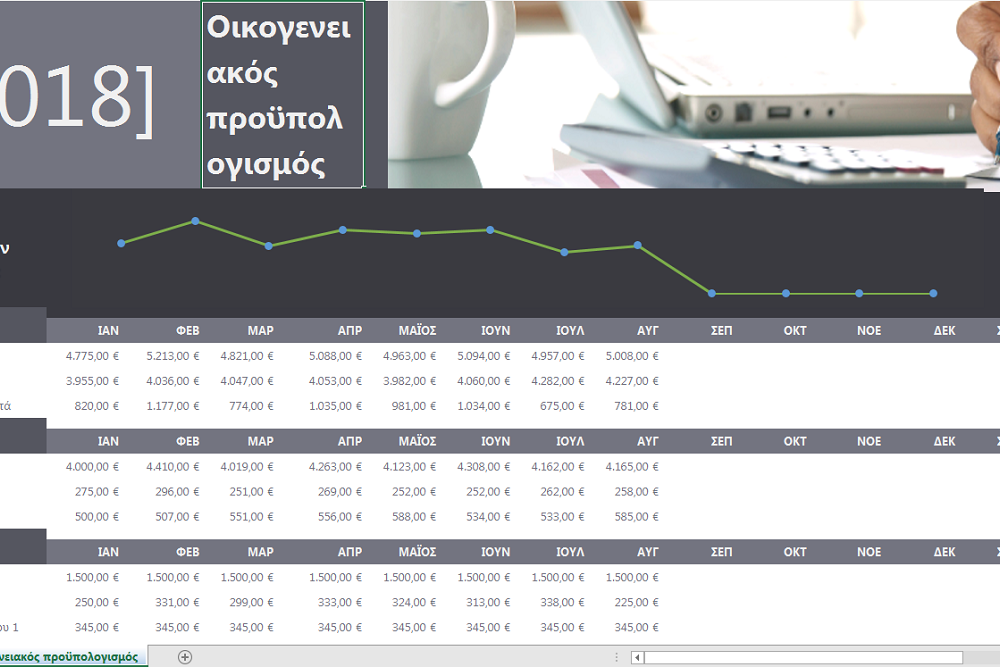Select the ΔΕΚ header in third table
The width and height of the screenshot is (1000, 667).
pos(944,552)
